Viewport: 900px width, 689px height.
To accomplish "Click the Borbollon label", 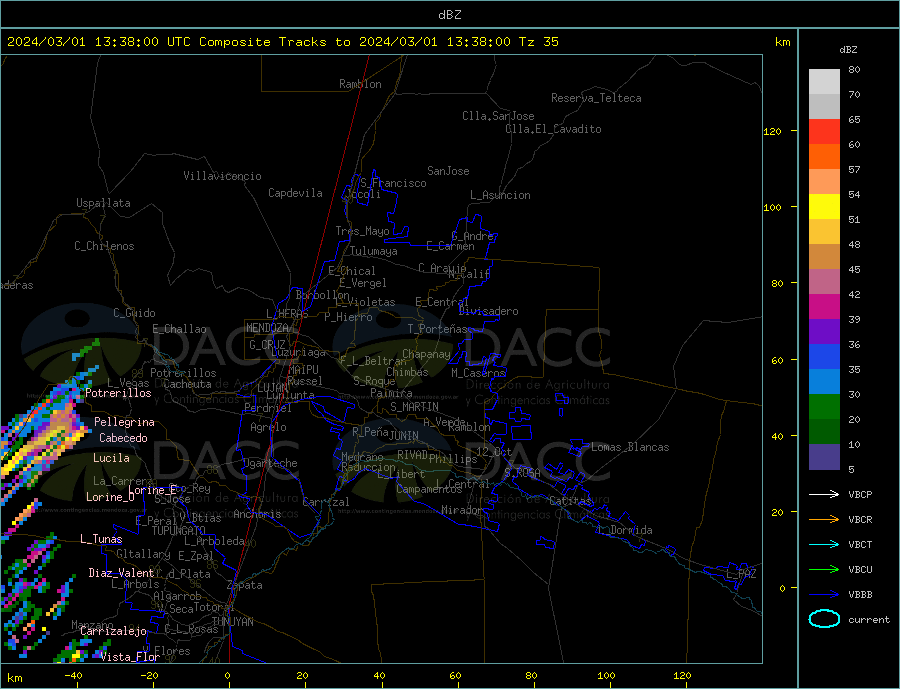I will tap(323, 295).
